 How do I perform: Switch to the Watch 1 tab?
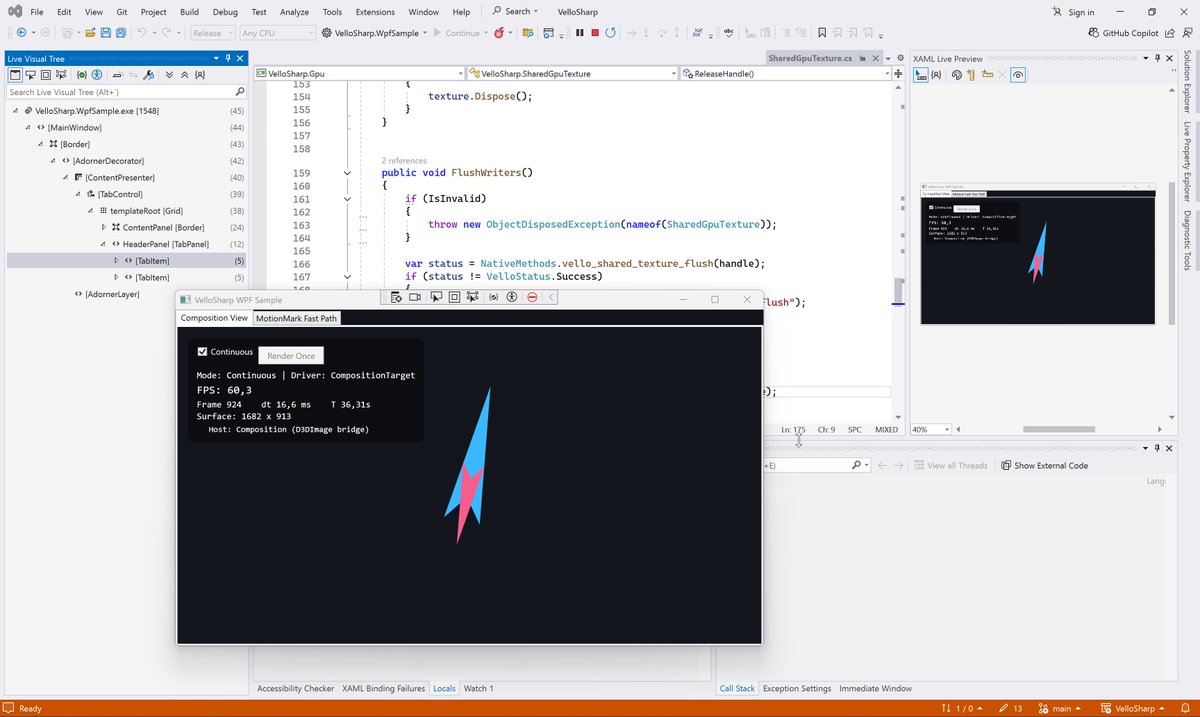(x=478, y=688)
